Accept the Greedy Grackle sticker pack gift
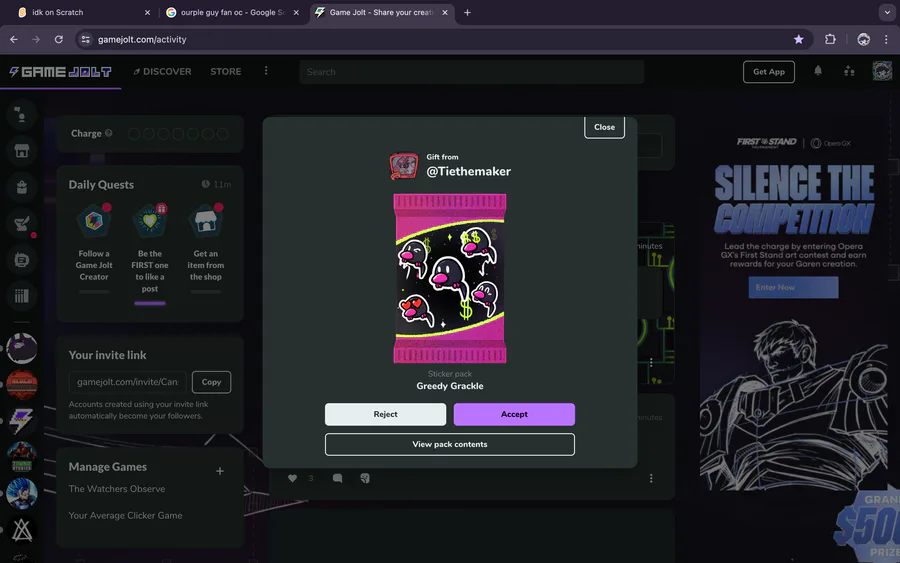This screenshot has width=900, height=563. [x=514, y=414]
